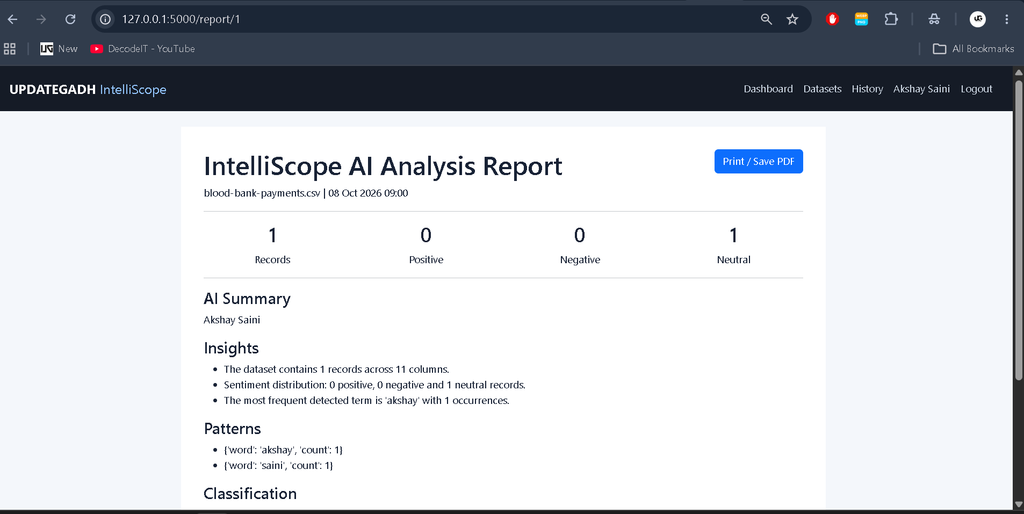Open the apps grid icon in bookmarks bar

pyautogui.click(x=10, y=49)
